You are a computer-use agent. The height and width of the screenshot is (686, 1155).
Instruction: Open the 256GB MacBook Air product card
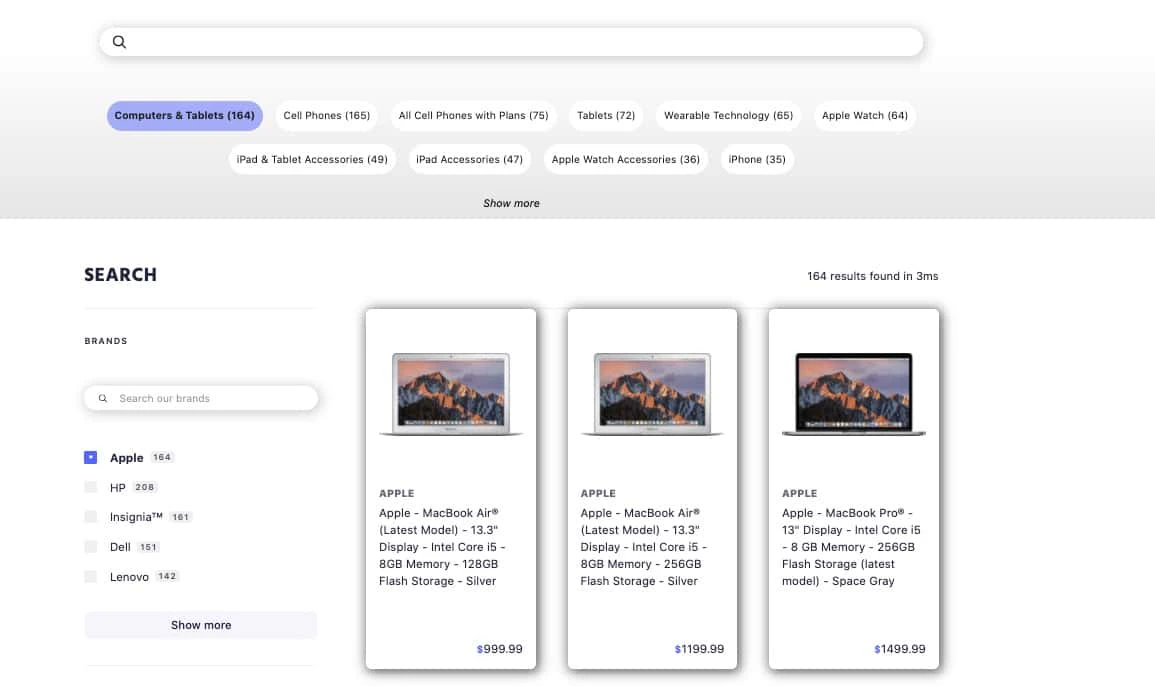652,488
